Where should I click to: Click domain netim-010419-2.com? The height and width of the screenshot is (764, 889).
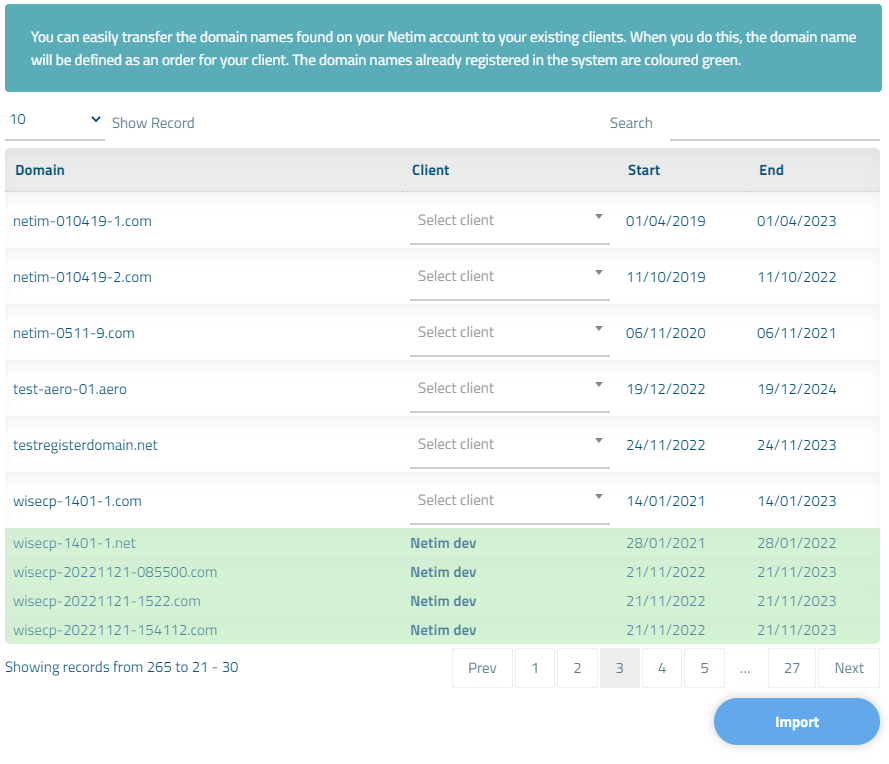click(82, 277)
